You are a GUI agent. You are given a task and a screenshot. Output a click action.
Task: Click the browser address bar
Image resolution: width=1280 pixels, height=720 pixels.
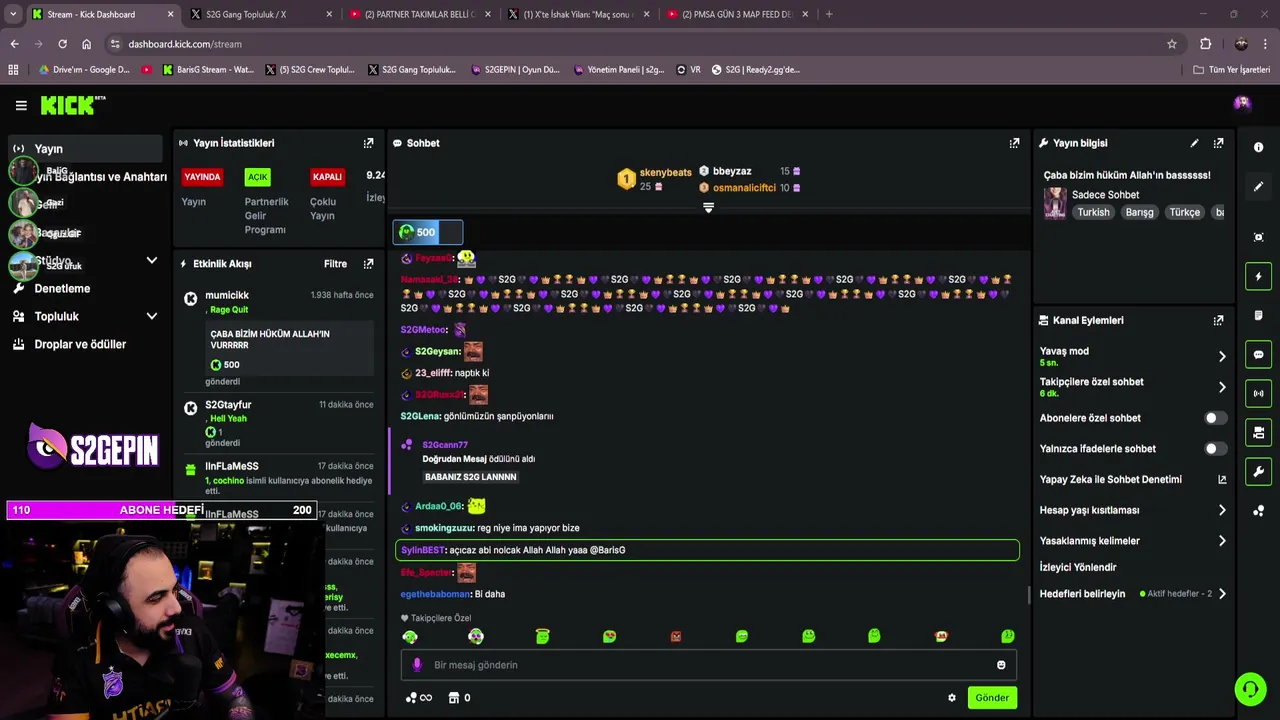coord(640,44)
